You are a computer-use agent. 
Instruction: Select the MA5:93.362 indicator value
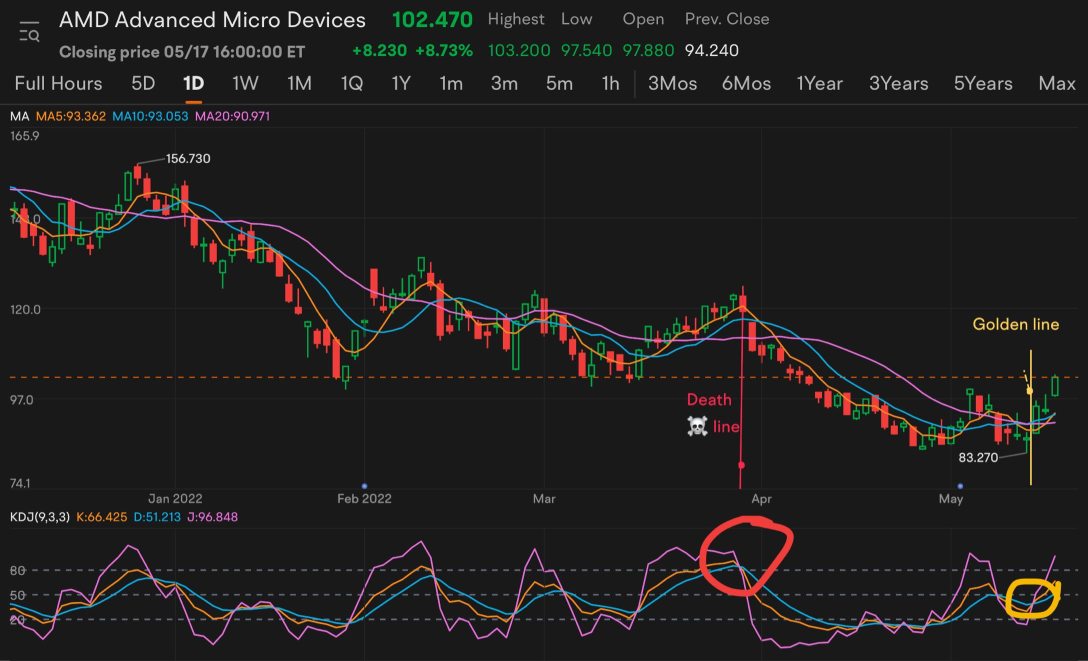coord(71,117)
